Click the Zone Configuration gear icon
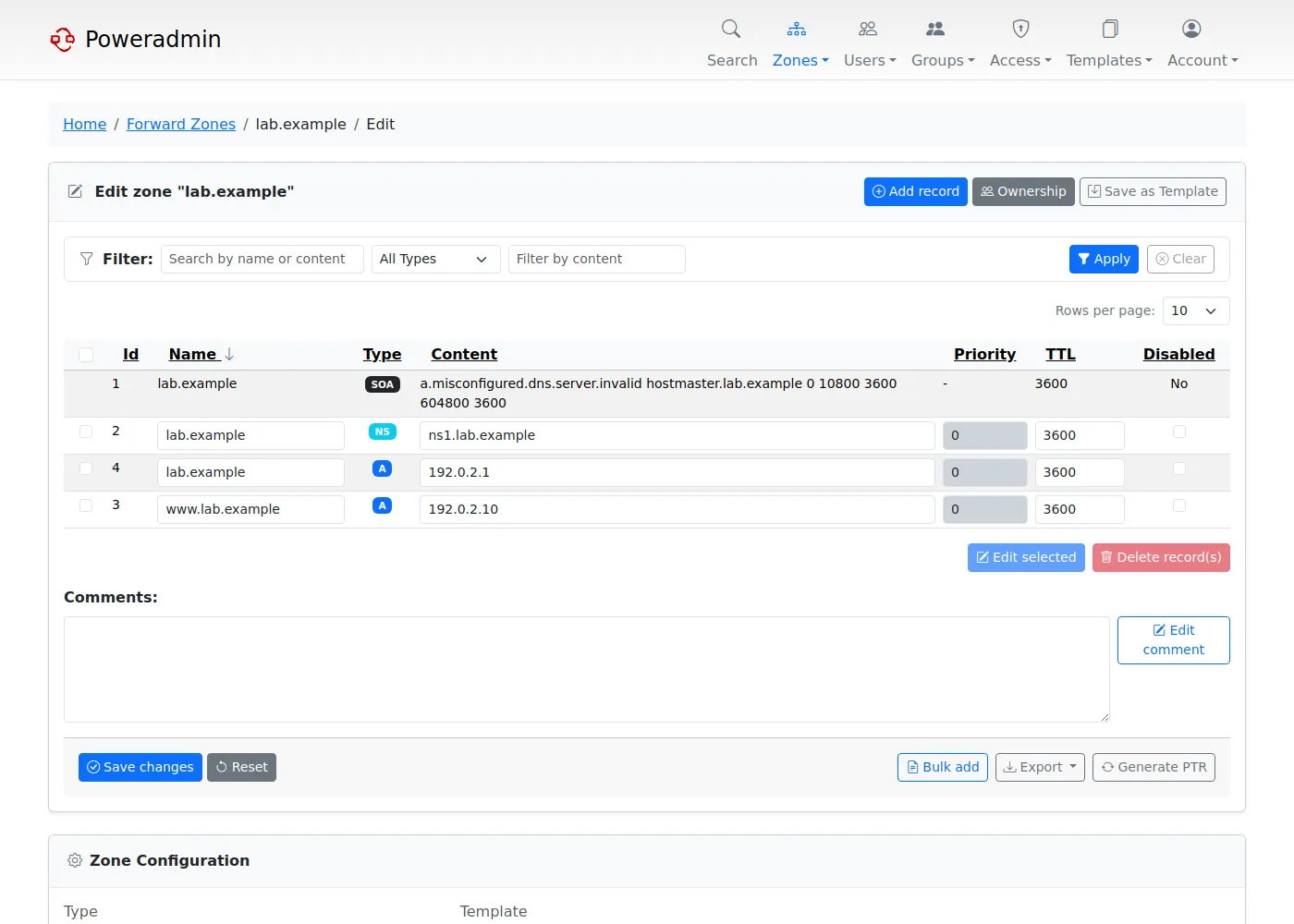This screenshot has width=1294, height=924. click(x=75, y=860)
